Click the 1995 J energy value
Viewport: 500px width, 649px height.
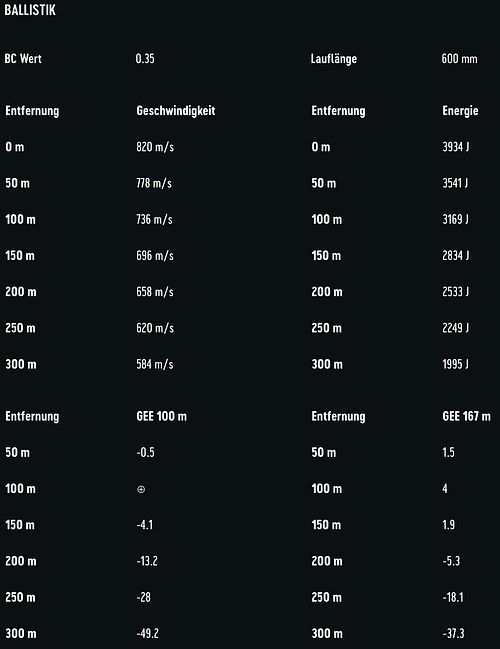point(455,364)
